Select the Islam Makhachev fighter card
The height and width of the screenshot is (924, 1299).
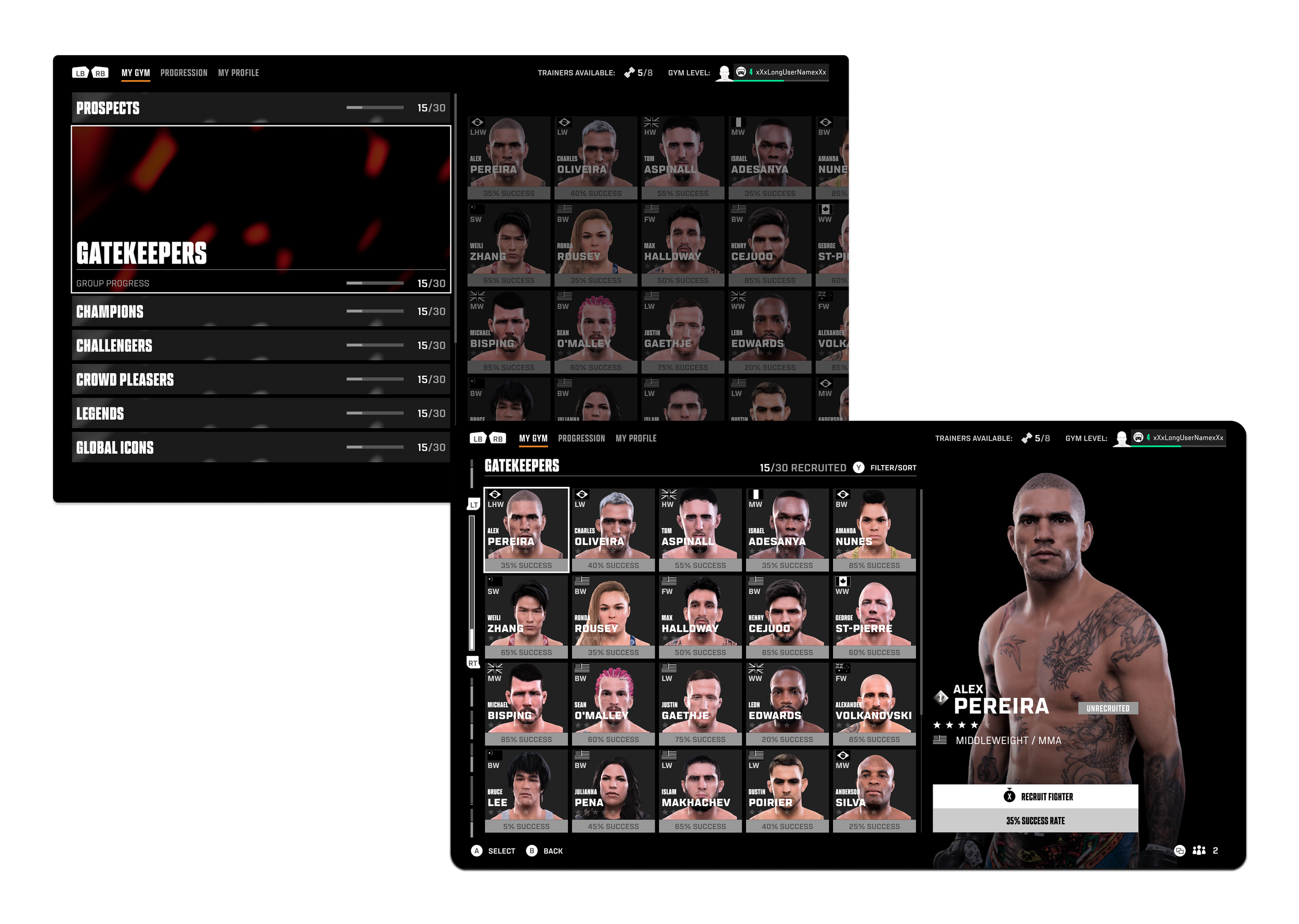click(700, 791)
